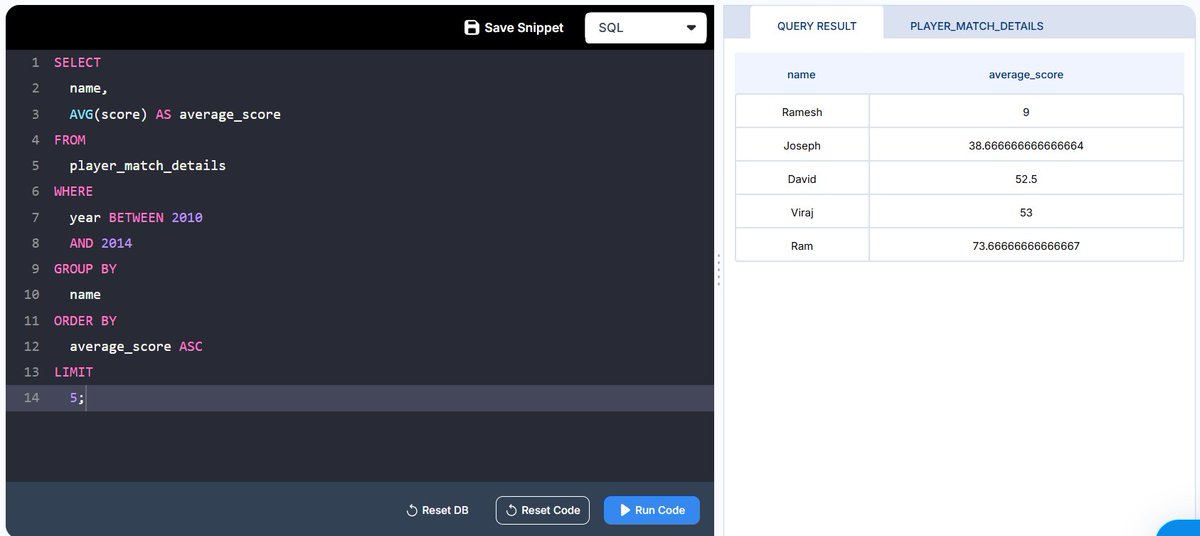The height and width of the screenshot is (536, 1200).
Task: Click the score 38.666666666666664
Action: click(x=1026, y=146)
